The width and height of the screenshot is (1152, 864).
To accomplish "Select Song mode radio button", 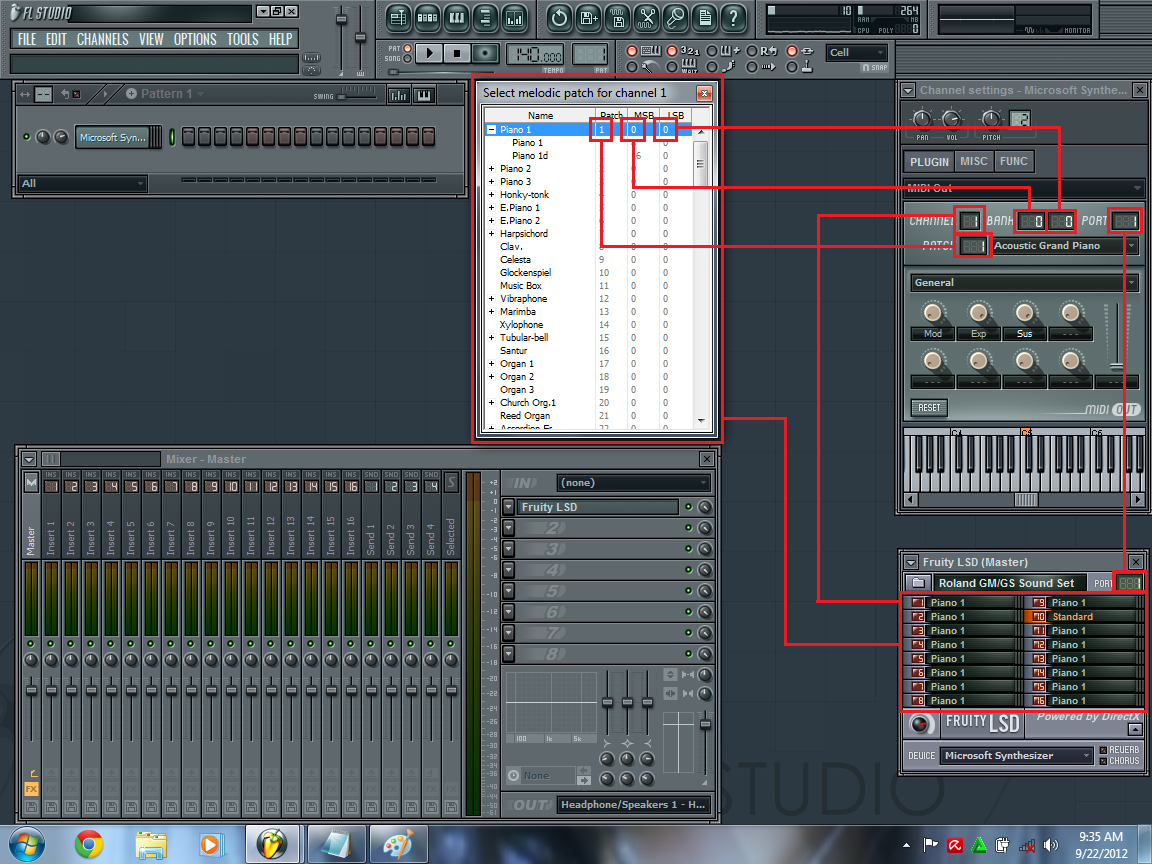I will tap(408, 59).
